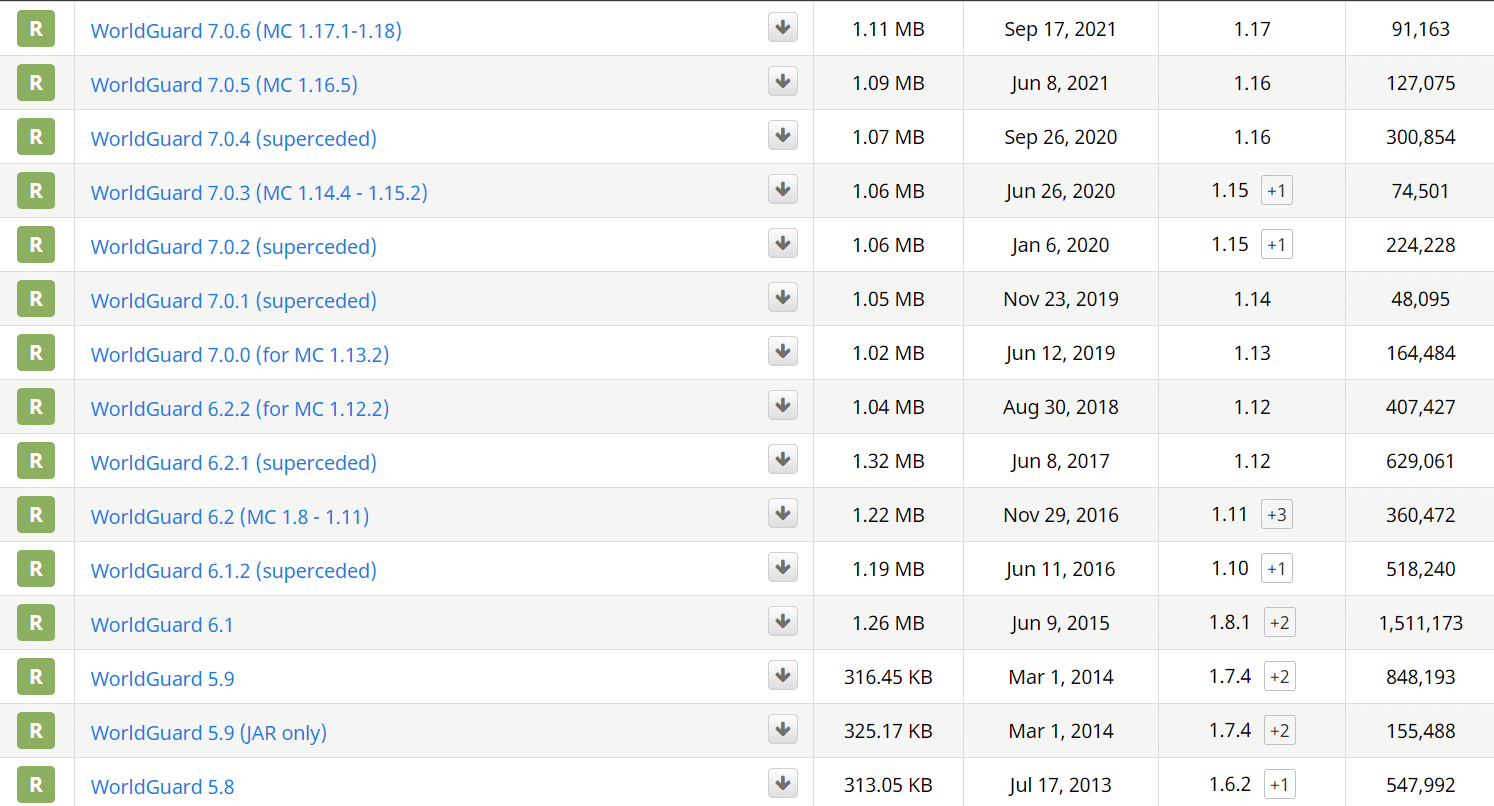This screenshot has height=806, width=1494.
Task: Open WorldGuard 6.1.2 (superceded) link
Action: click(x=233, y=571)
